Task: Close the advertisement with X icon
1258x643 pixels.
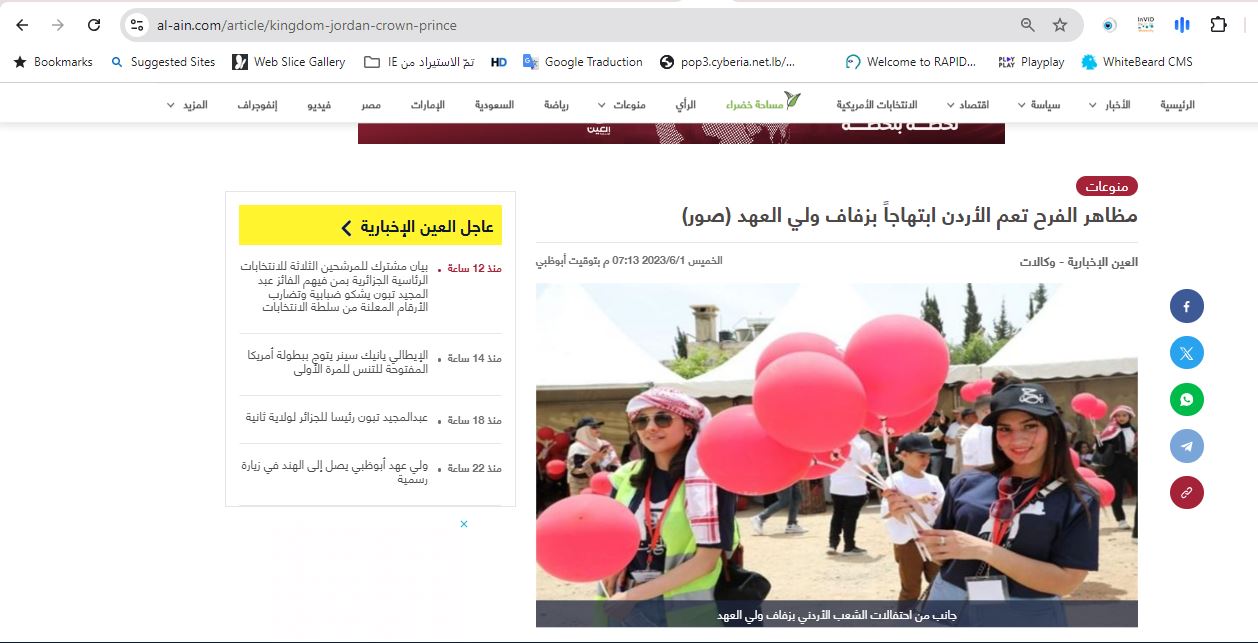Action: pyautogui.click(x=464, y=524)
